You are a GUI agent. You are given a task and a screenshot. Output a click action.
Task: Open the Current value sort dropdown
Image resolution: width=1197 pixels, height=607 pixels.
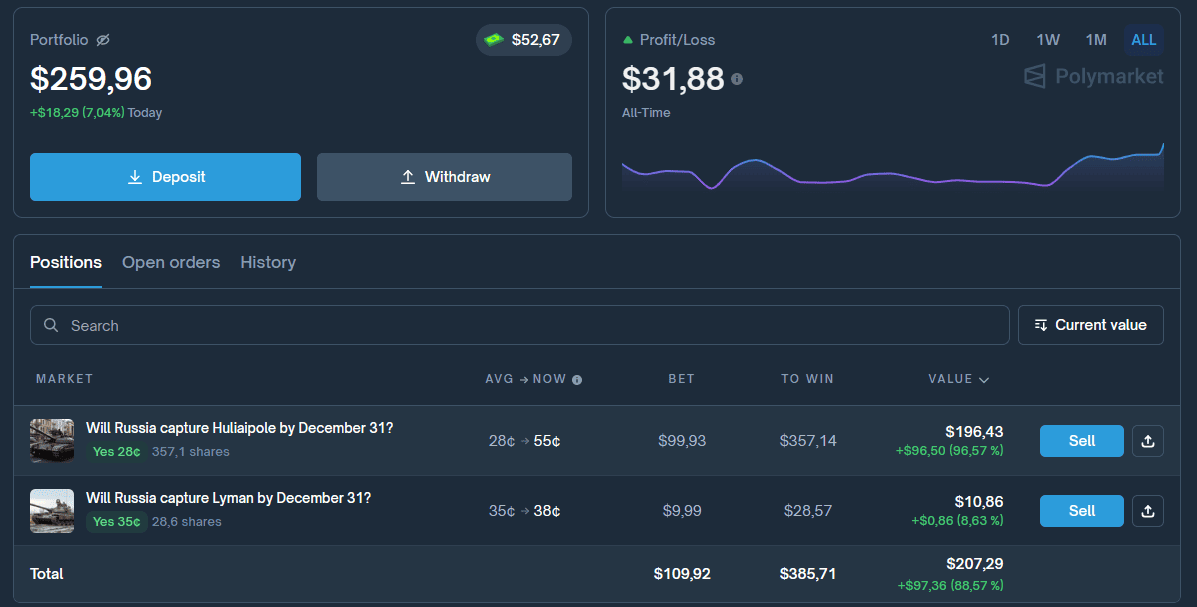[x=1090, y=325]
